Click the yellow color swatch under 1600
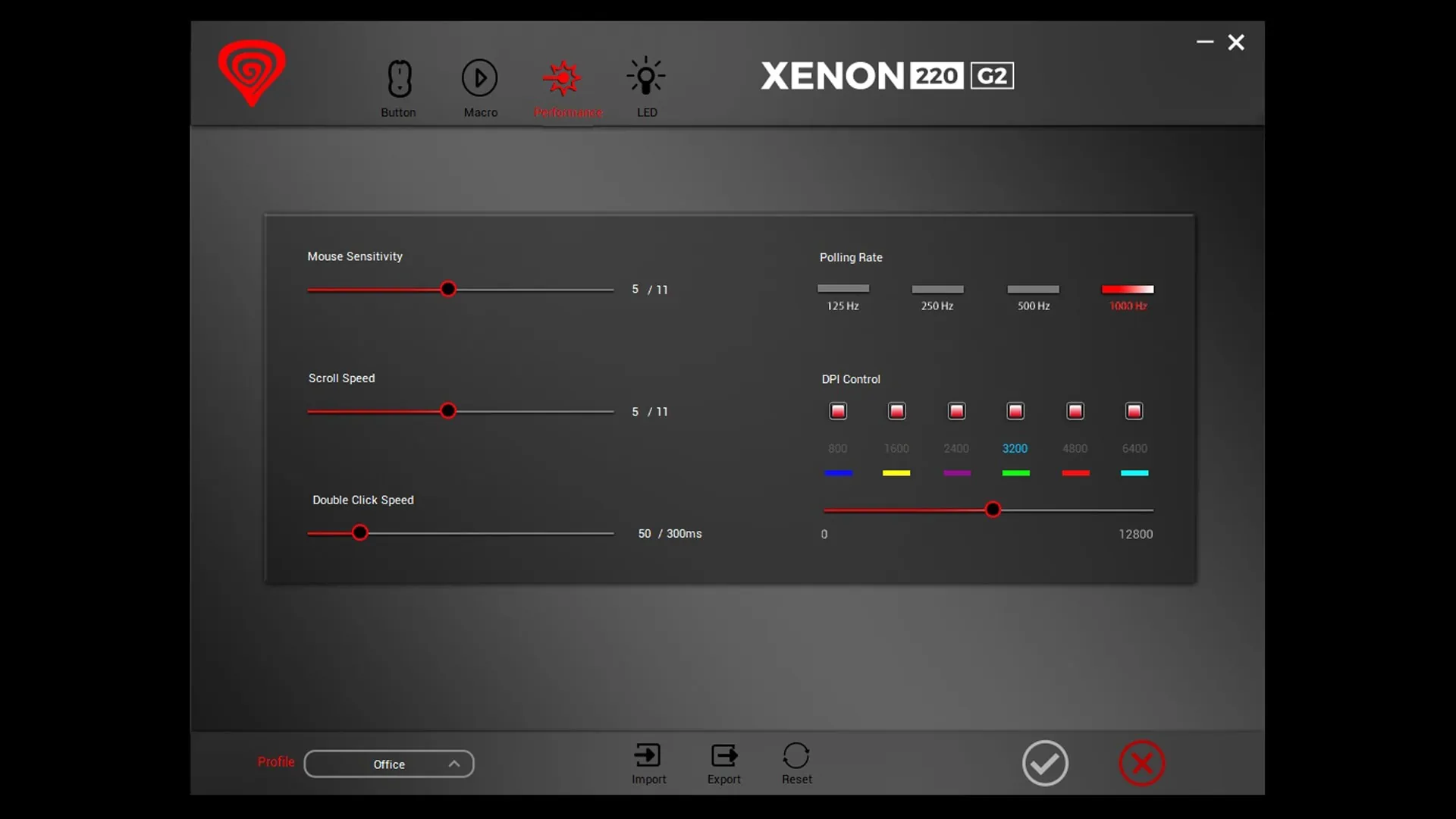Viewport: 1456px width, 819px height. (896, 473)
